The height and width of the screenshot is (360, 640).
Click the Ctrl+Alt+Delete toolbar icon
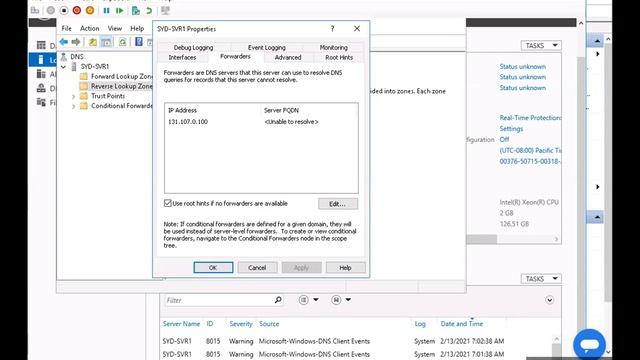click(x=35, y=11)
